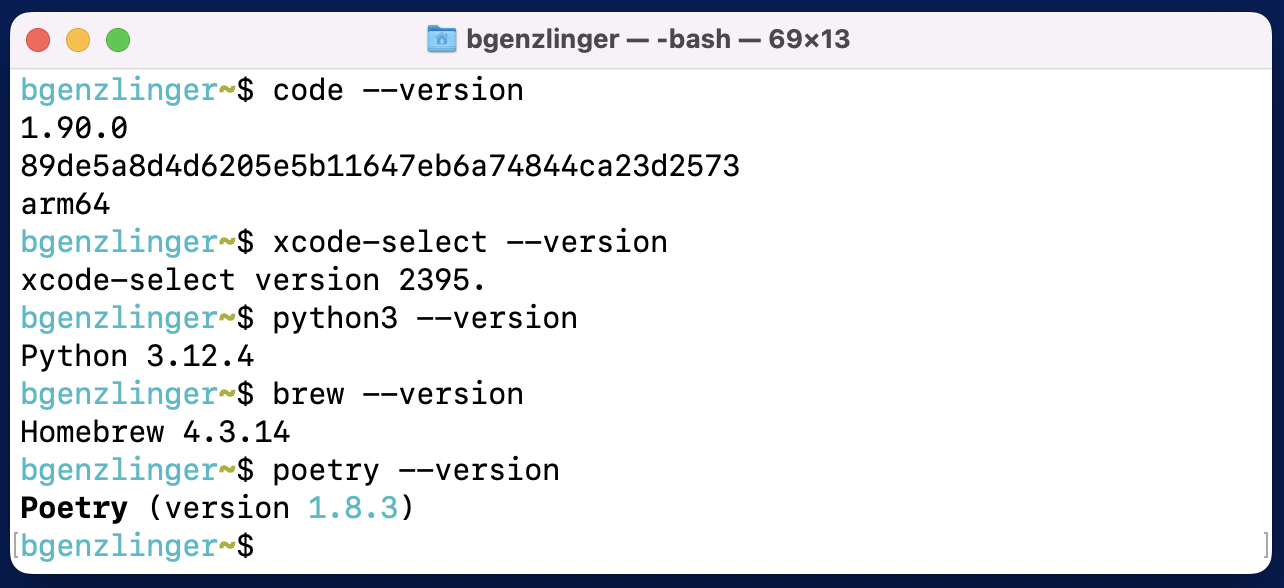Click the VS Code version 1.90.0
Screen dimensions: 1284x588
[x=75, y=129]
